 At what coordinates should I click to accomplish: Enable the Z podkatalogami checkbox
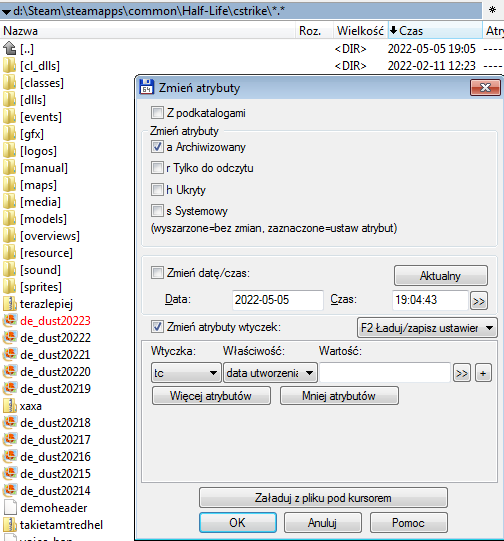[x=157, y=112]
